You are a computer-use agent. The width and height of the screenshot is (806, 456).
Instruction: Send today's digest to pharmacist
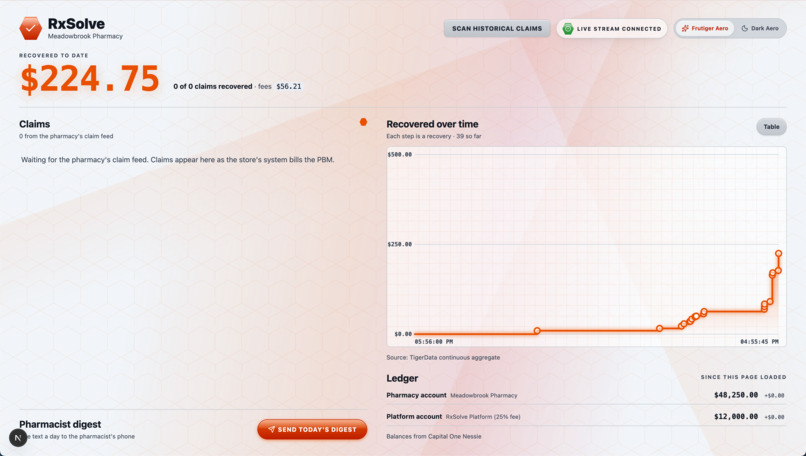(x=312, y=429)
